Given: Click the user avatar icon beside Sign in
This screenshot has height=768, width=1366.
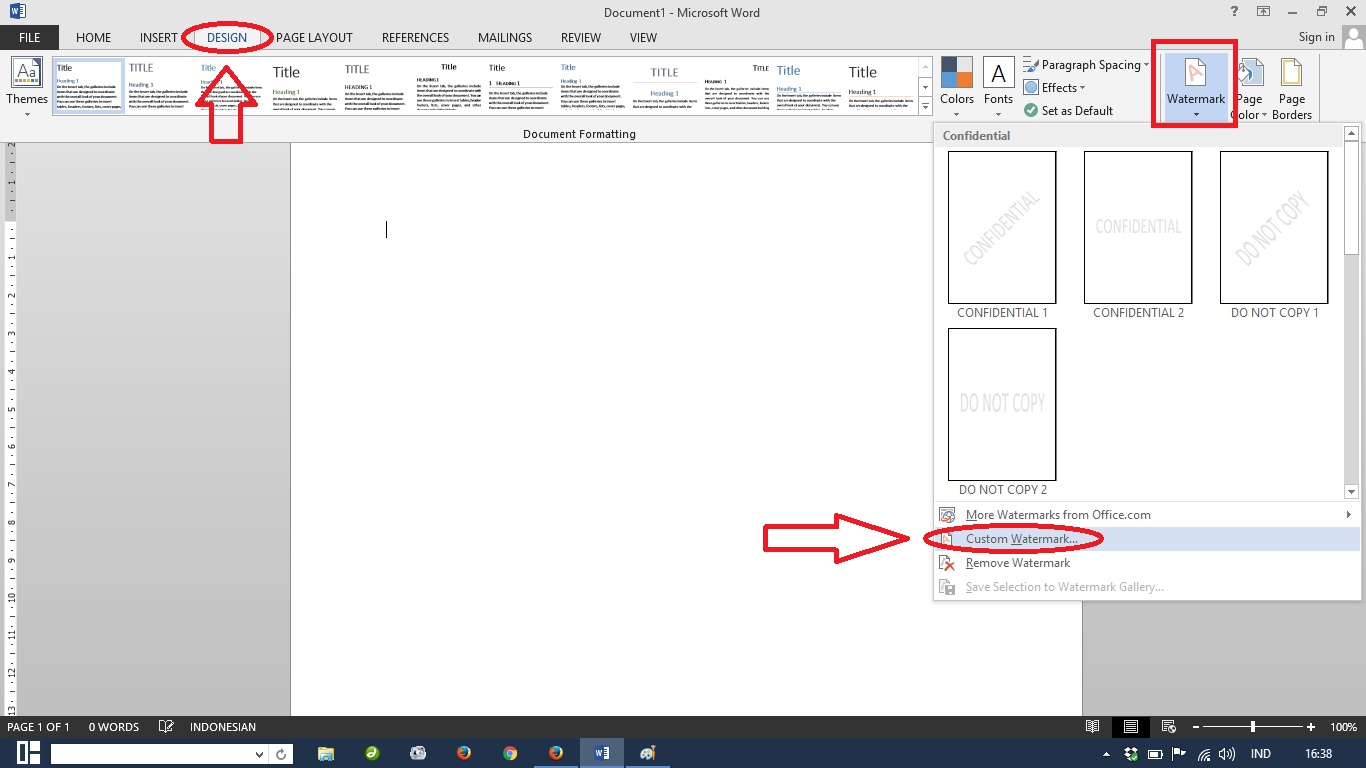Looking at the screenshot, I should [x=1352, y=38].
